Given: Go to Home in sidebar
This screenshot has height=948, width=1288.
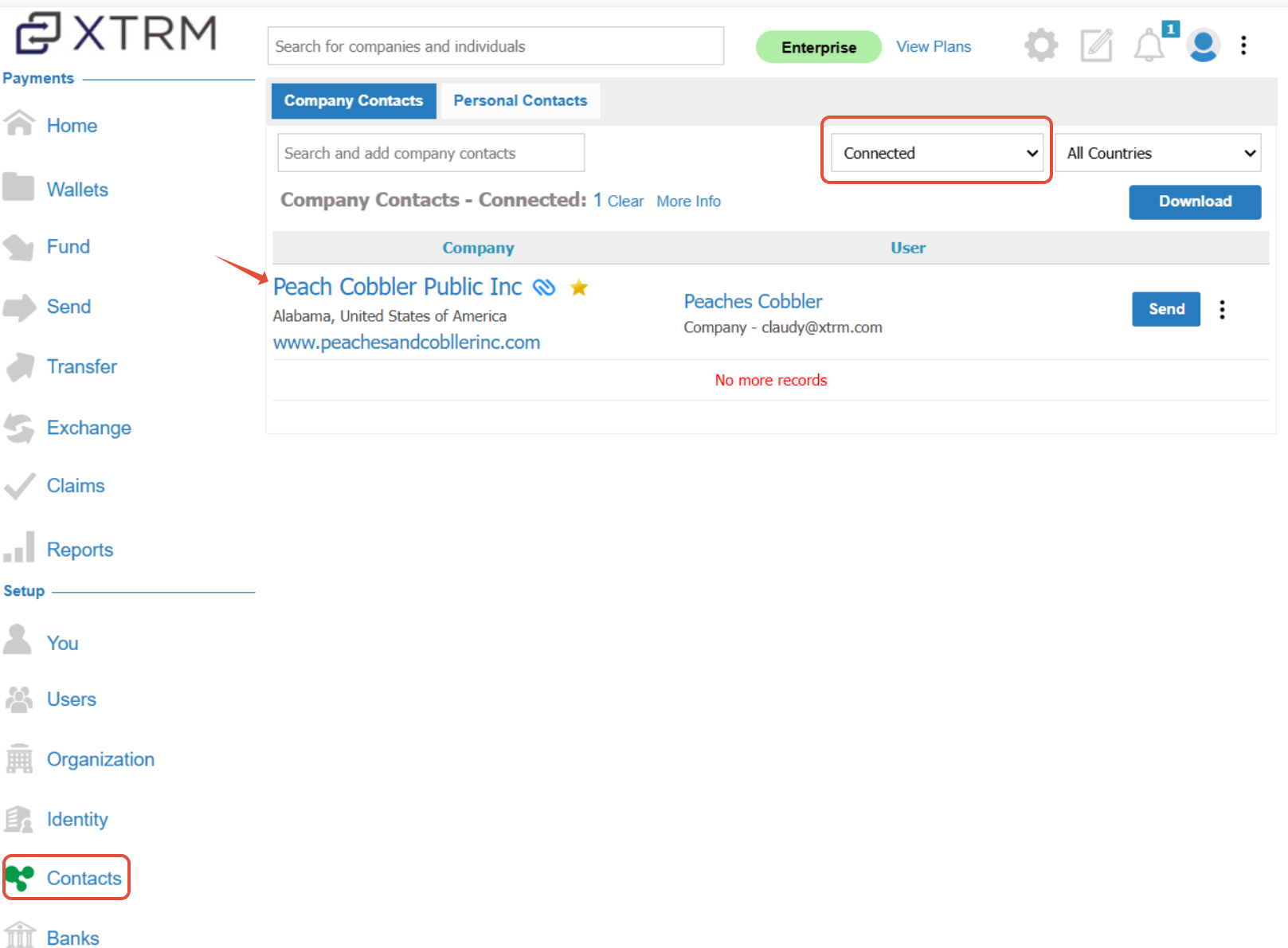Looking at the screenshot, I should point(72,126).
